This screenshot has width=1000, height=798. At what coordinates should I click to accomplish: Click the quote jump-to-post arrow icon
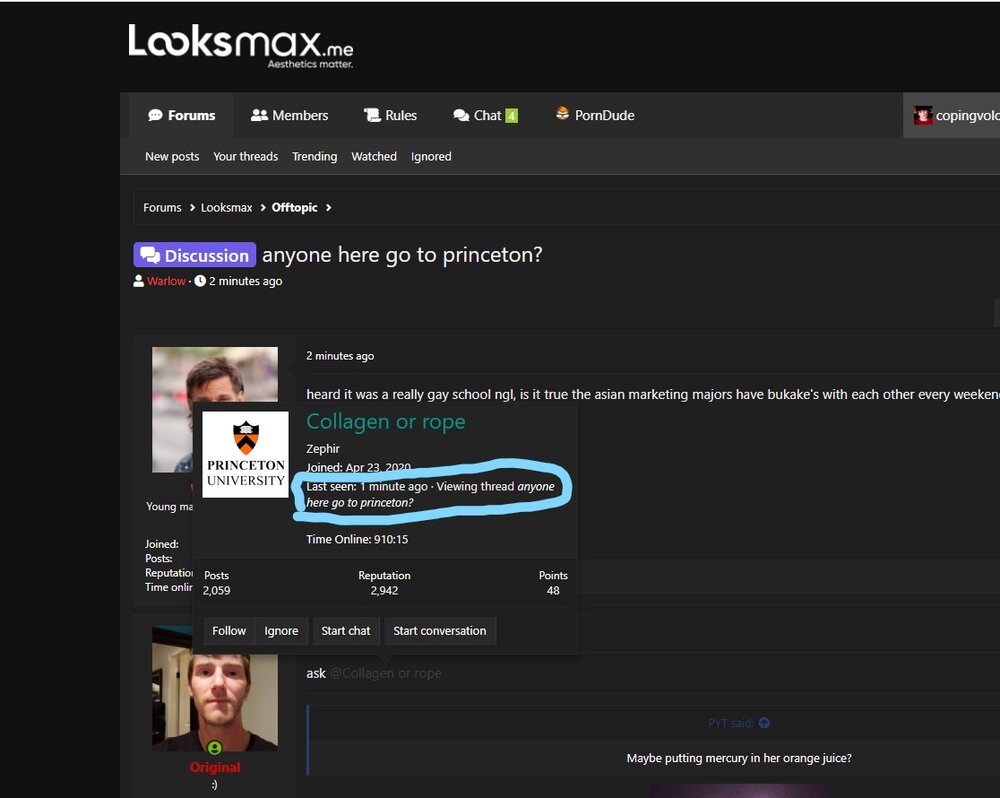[764, 723]
